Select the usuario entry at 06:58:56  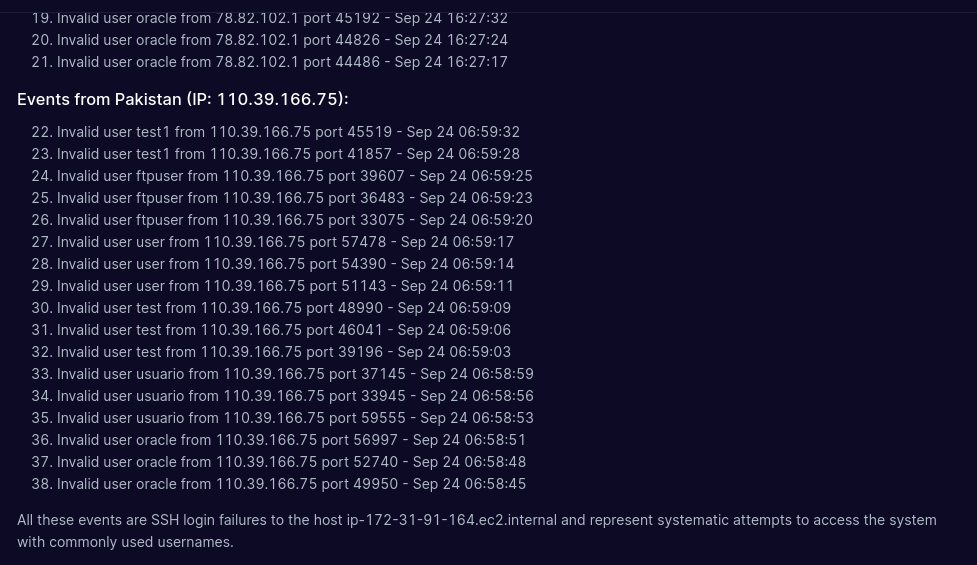pos(295,395)
